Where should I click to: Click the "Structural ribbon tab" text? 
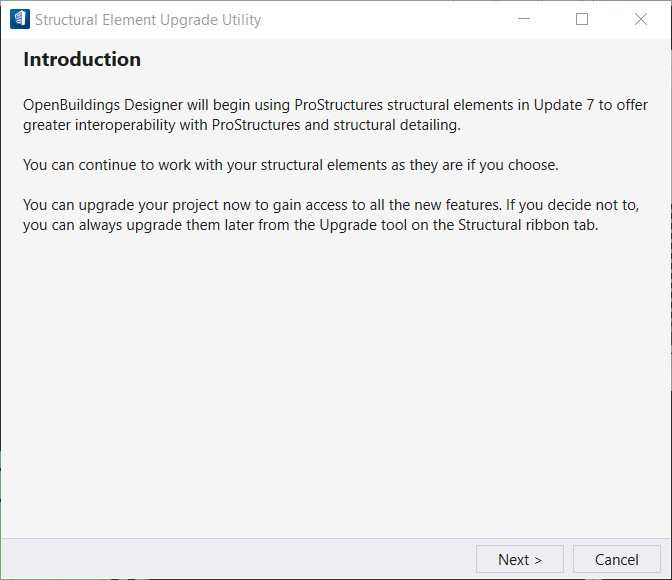(x=528, y=225)
